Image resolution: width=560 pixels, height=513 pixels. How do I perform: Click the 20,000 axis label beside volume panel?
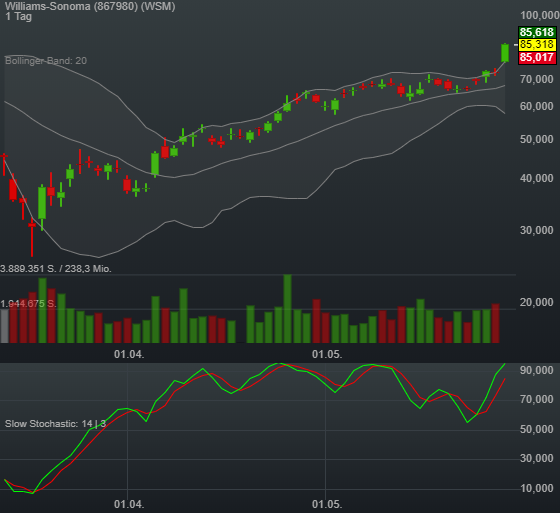coord(537,302)
